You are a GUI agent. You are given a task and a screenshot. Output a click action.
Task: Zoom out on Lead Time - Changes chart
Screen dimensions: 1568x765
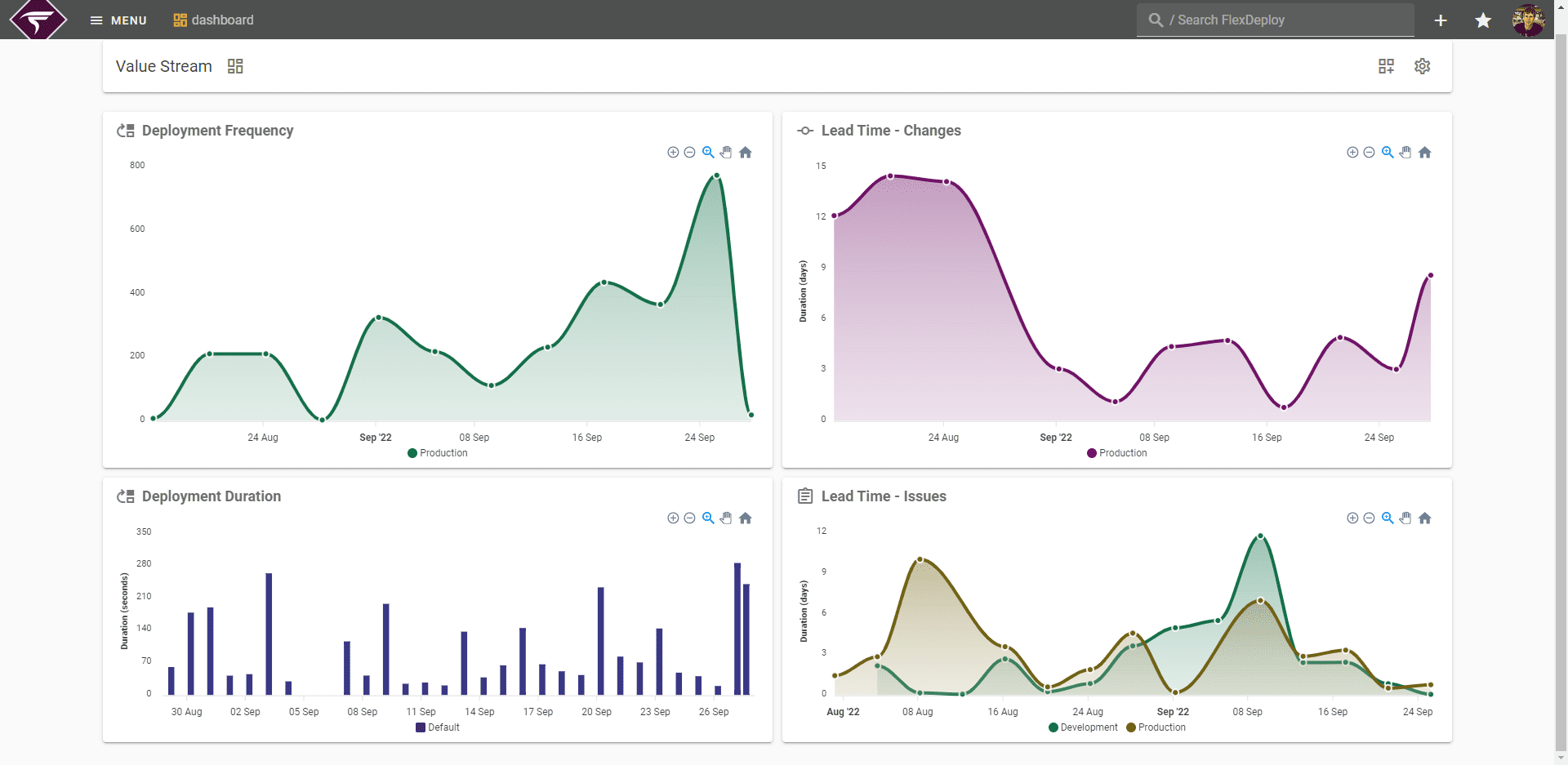click(x=1369, y=153)
